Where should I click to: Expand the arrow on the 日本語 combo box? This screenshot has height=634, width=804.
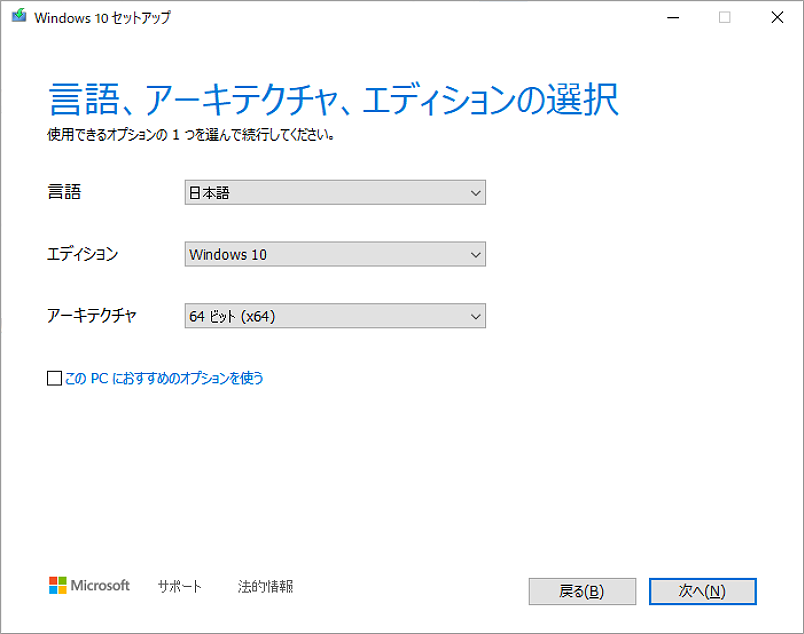[x=476, y=192]
